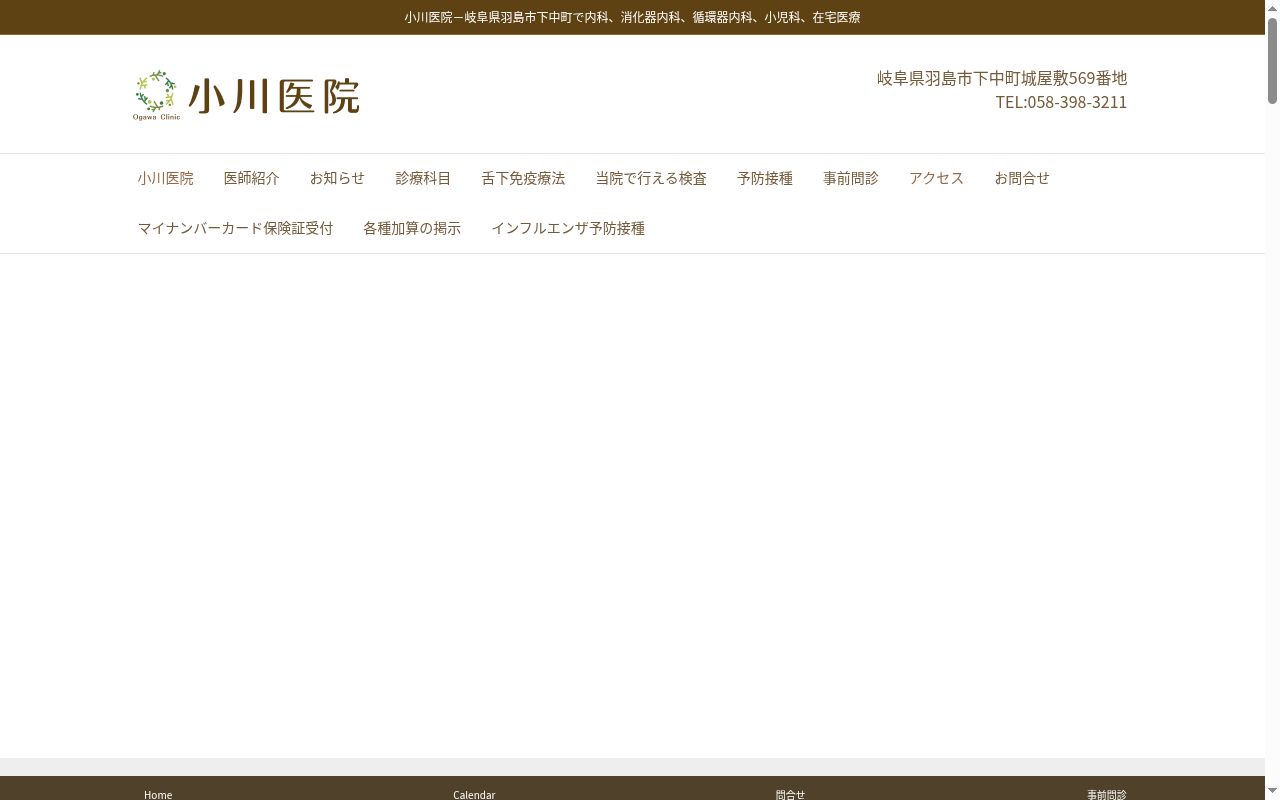Click the Ogawa Clinic wreath logo
This screenshot has height=800, width=1280.
156,95
